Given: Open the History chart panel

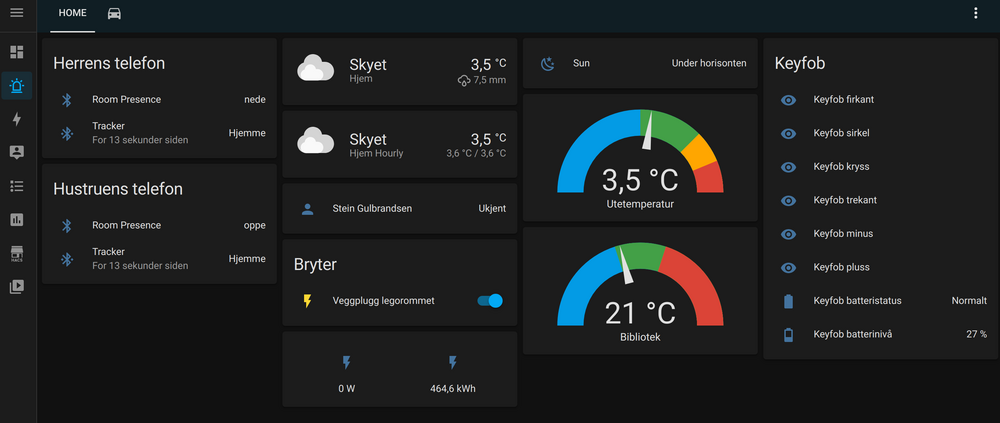Looking at the screenshot, I should 17,219.
